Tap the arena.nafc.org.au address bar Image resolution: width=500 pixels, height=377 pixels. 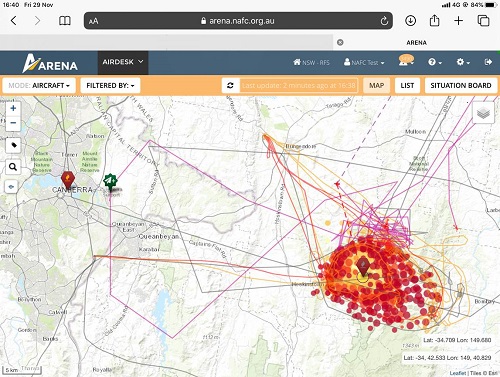point(238,21)
